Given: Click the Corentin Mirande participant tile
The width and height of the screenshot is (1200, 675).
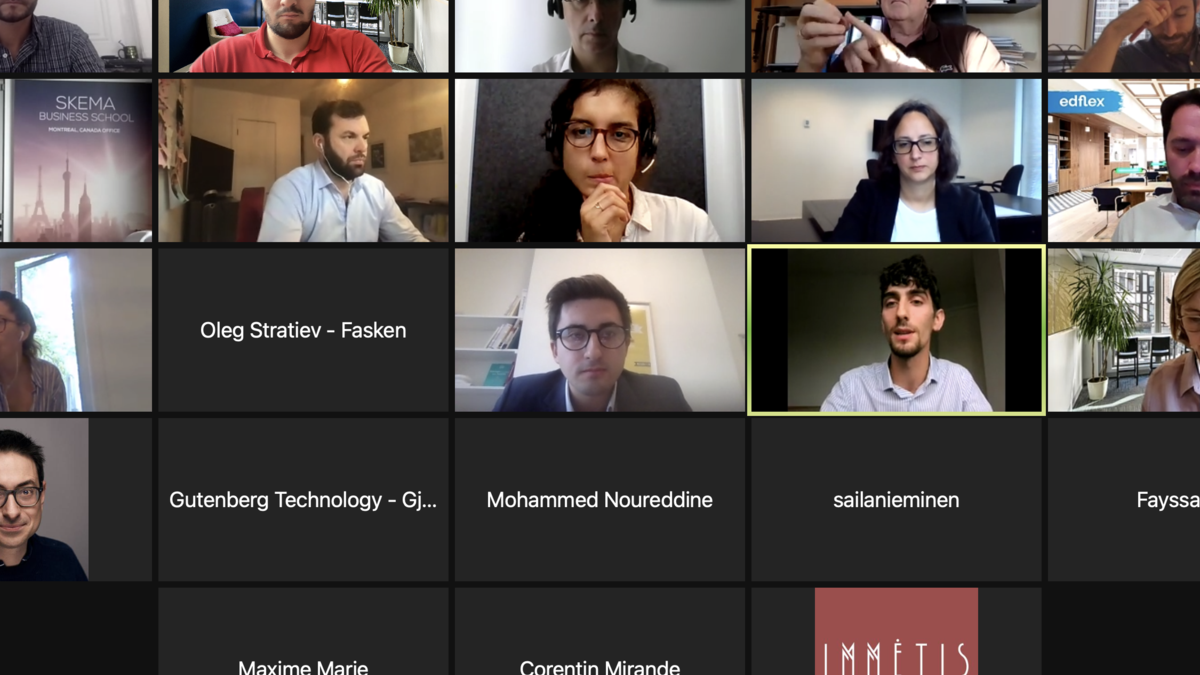Looking at the screenshot, I should click(x=600, y=631).
